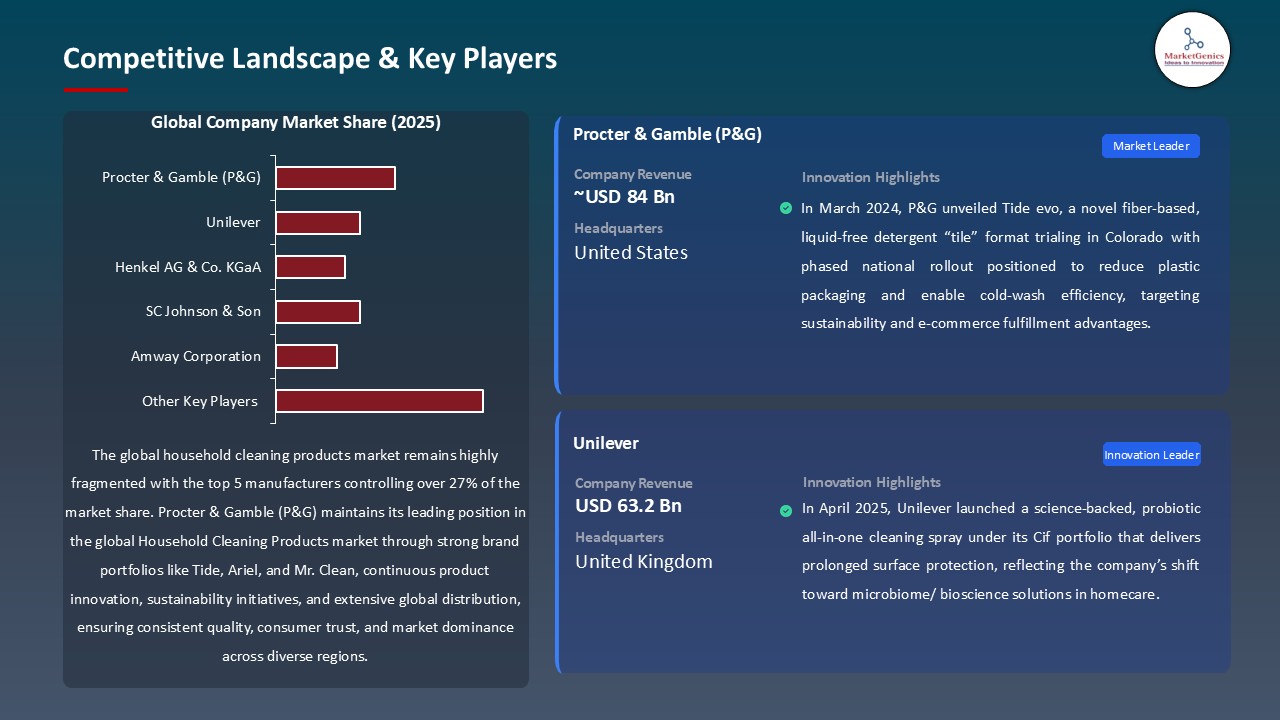
Task: Click the red underline accent below the title
Action: pos(95,89)
